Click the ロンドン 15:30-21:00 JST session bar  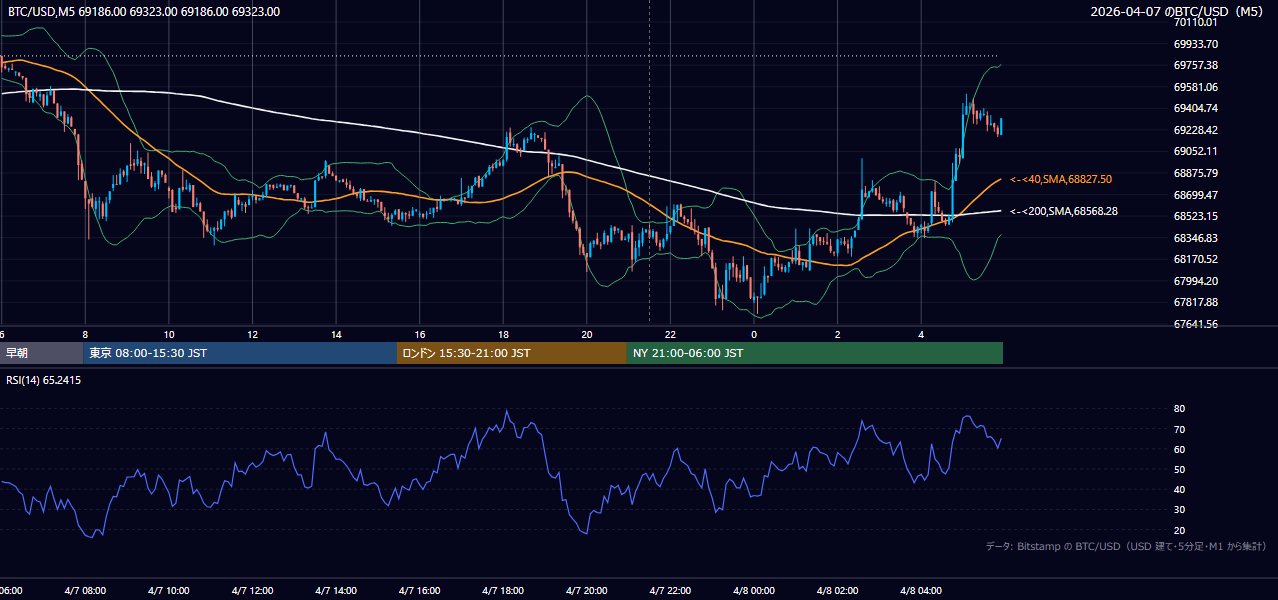[512, 353]
